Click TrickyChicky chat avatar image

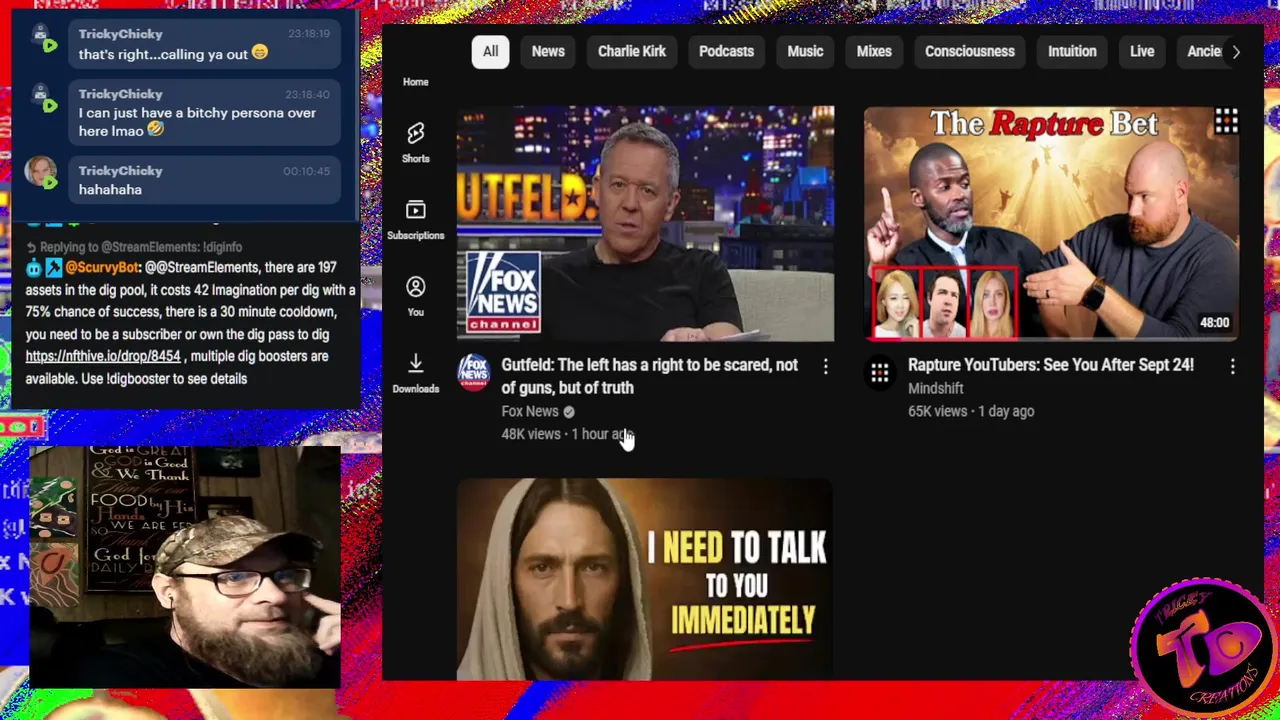pyautogui.click(x=41, y=173)
